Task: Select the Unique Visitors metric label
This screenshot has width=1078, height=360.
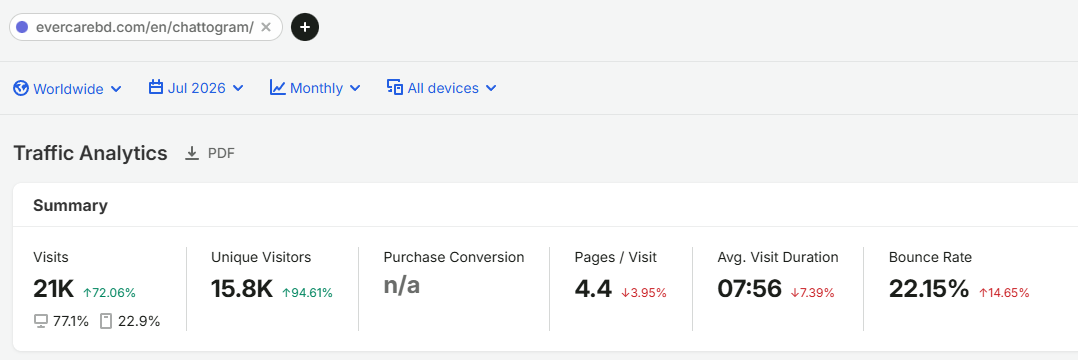Action: (x=261, y=258)
